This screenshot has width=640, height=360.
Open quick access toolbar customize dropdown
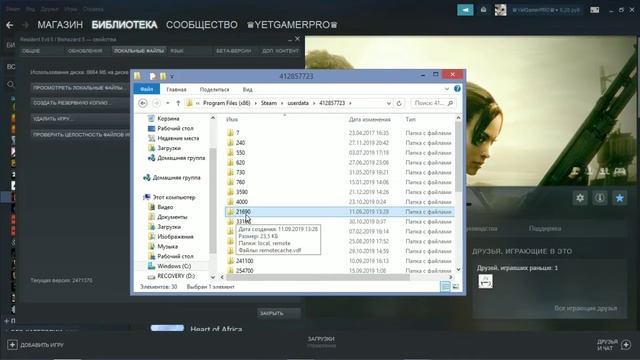coord(172,76)
